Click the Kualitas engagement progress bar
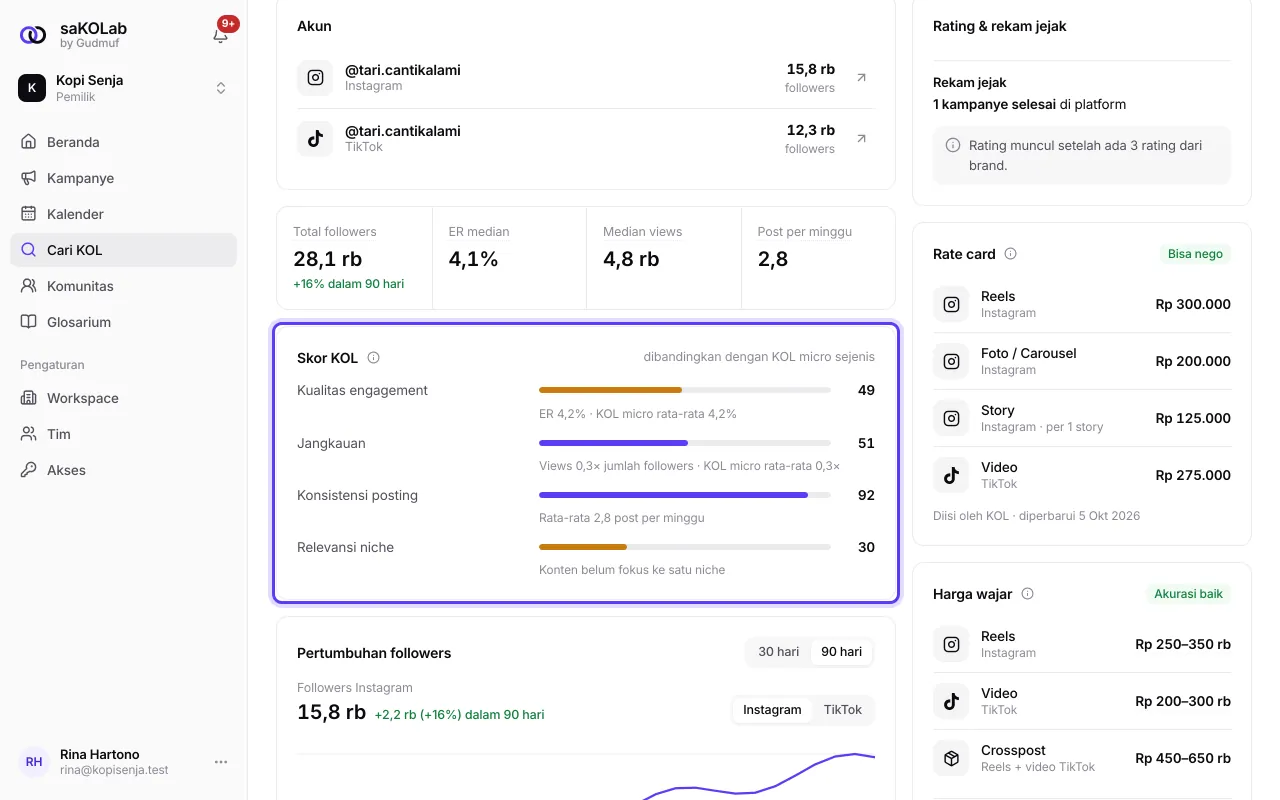 [x=684, y=390]
